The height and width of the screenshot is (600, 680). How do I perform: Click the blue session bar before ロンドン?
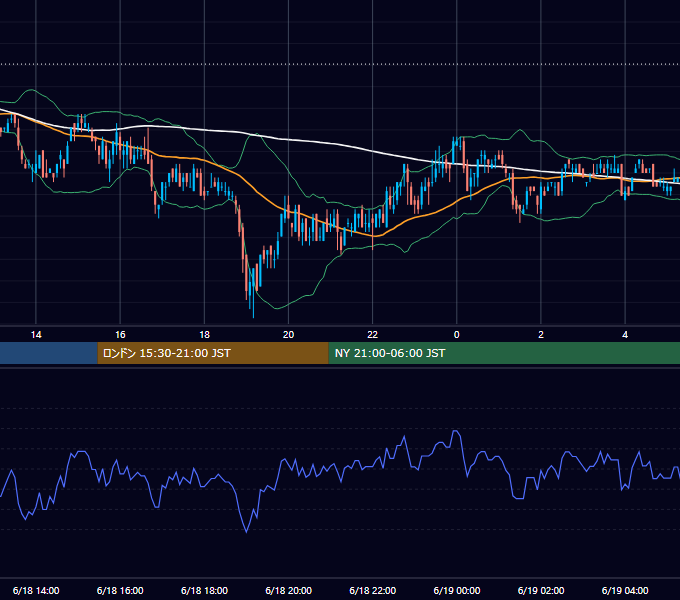[49, 353]
